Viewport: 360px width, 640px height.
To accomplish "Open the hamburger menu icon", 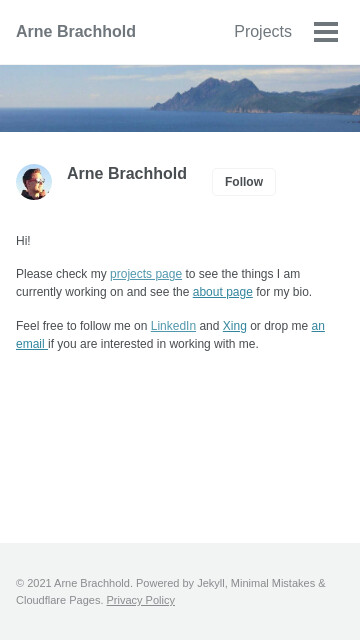I will pos(326,32).
